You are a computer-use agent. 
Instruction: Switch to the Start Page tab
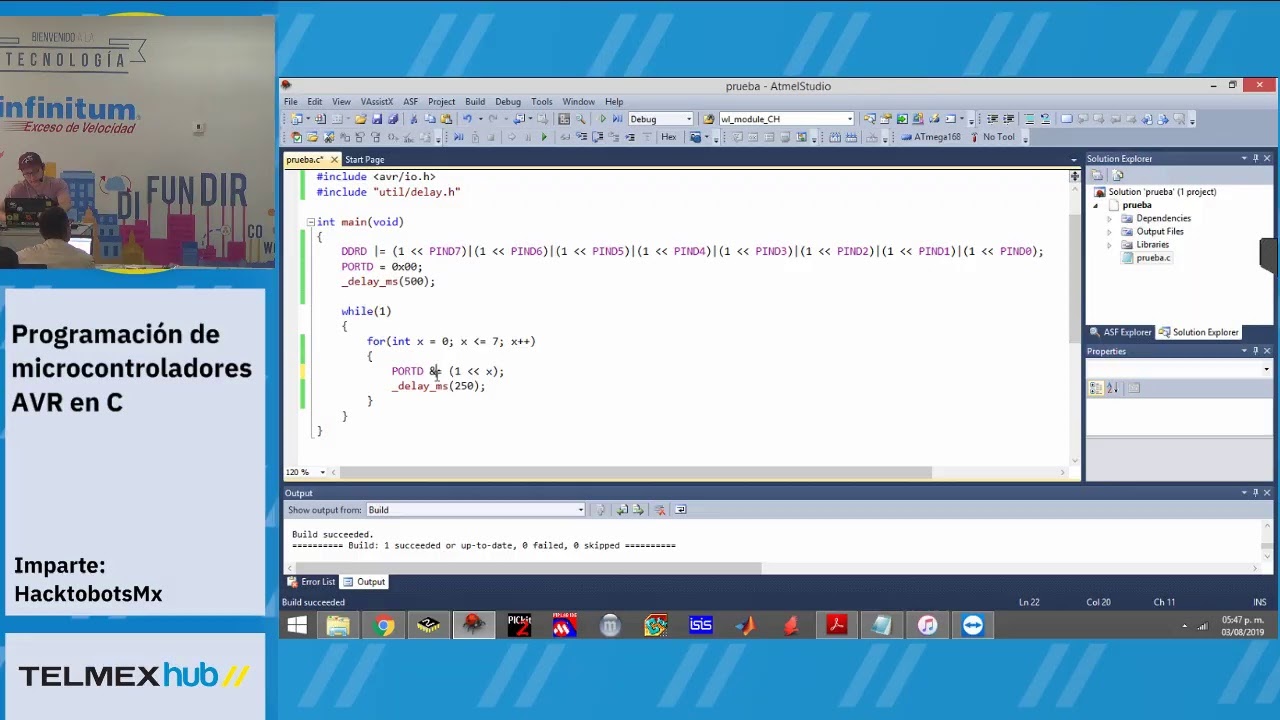click(x=364, y=160)
